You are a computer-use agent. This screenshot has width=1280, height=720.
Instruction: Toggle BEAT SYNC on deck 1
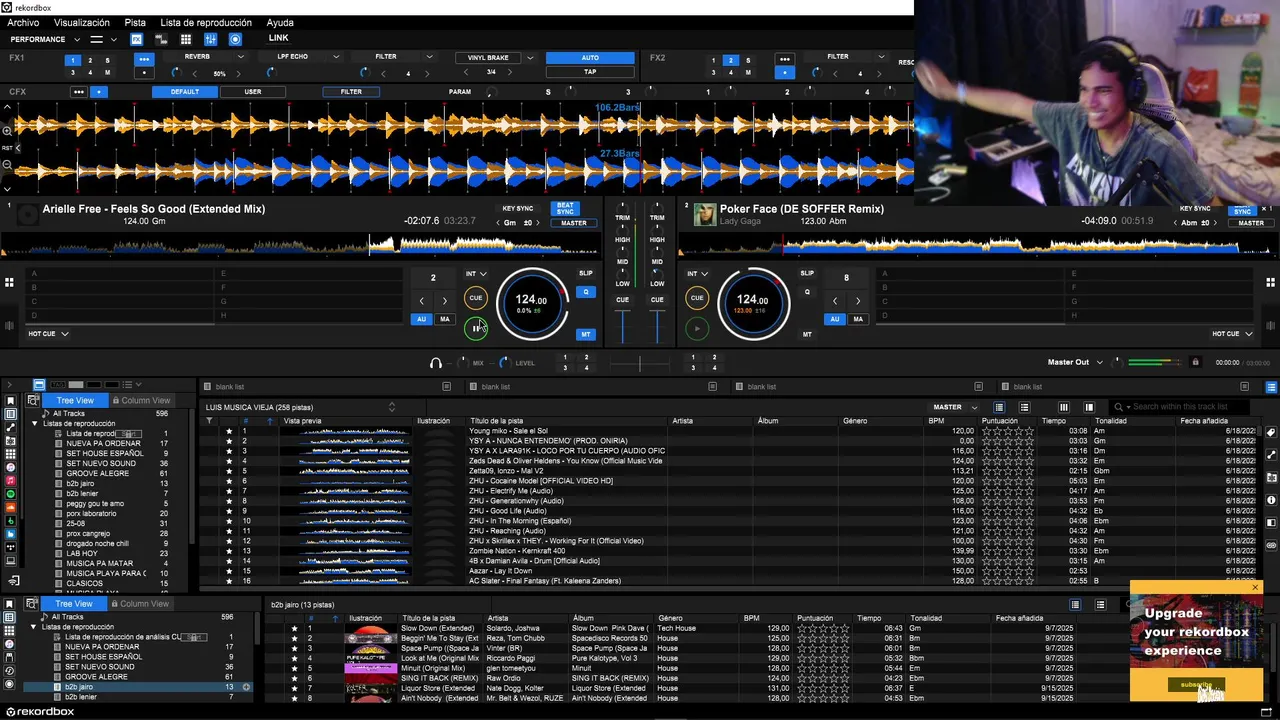565,209
